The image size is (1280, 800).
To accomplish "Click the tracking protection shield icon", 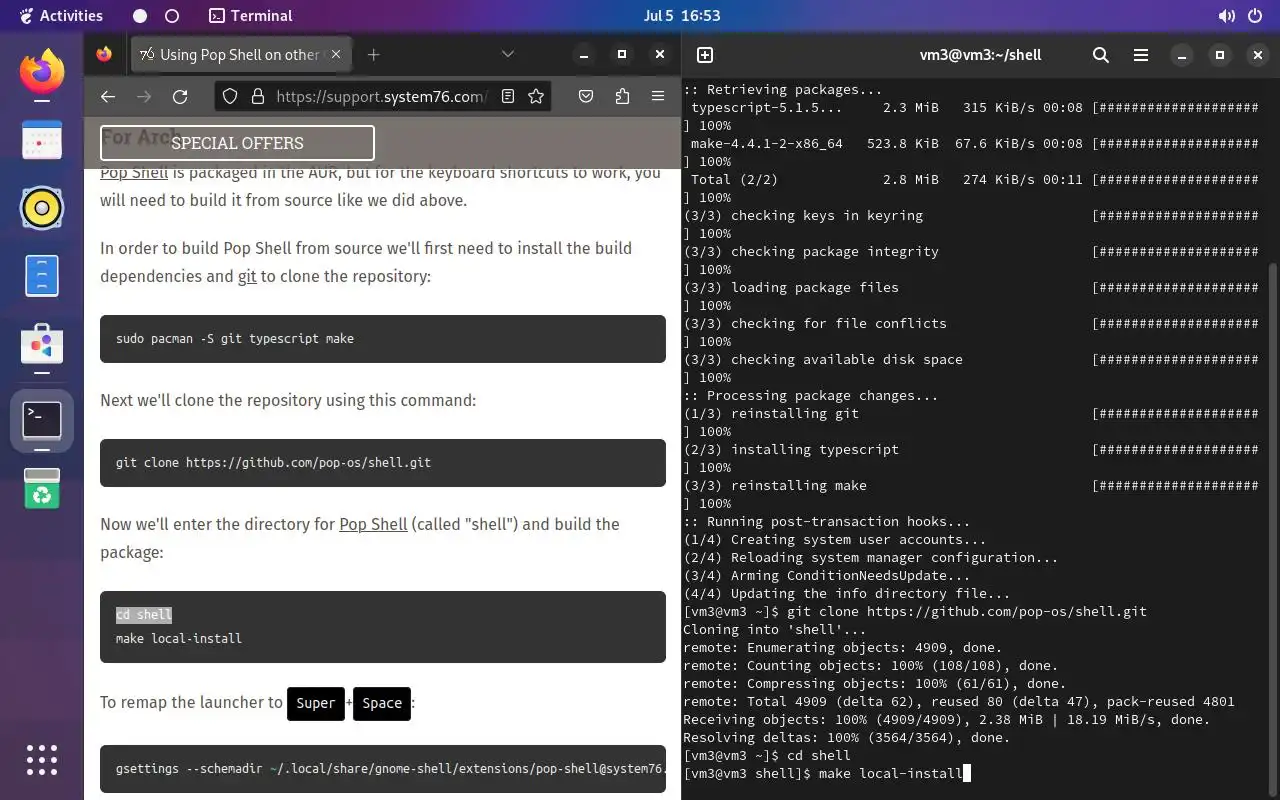I will pos(230,96).
